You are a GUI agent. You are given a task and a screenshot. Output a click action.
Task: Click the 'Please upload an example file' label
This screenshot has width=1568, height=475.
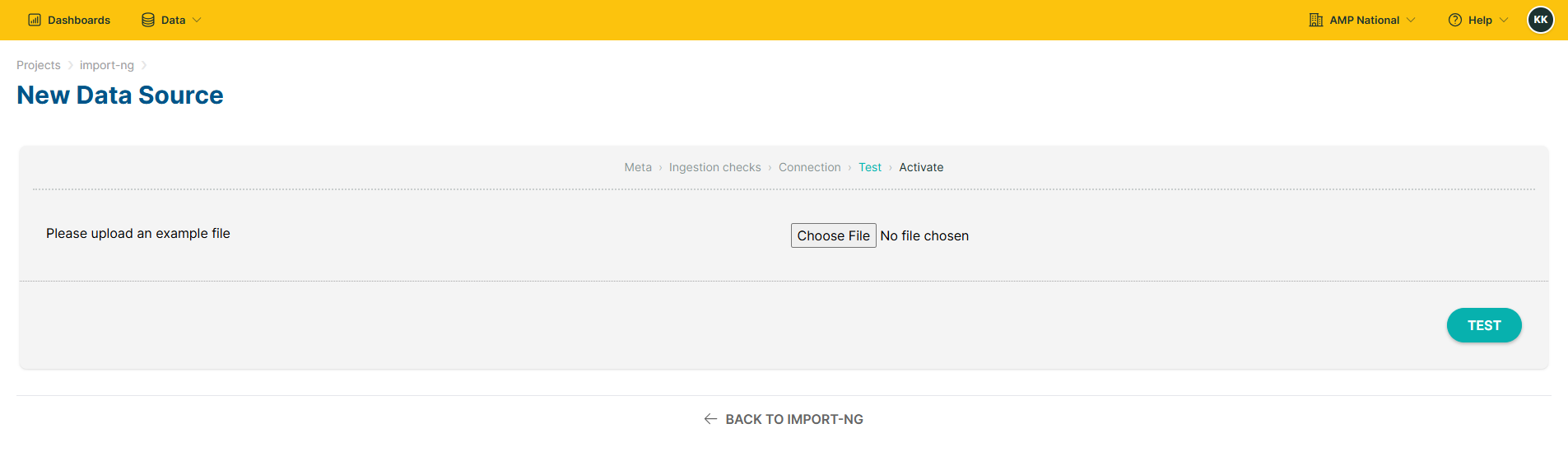coord(138,234)
